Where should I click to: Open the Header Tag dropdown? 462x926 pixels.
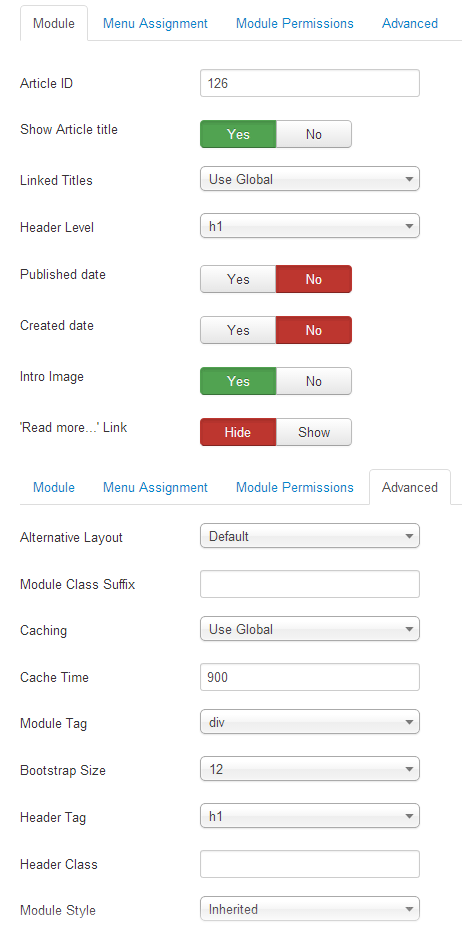coord(310,816)
